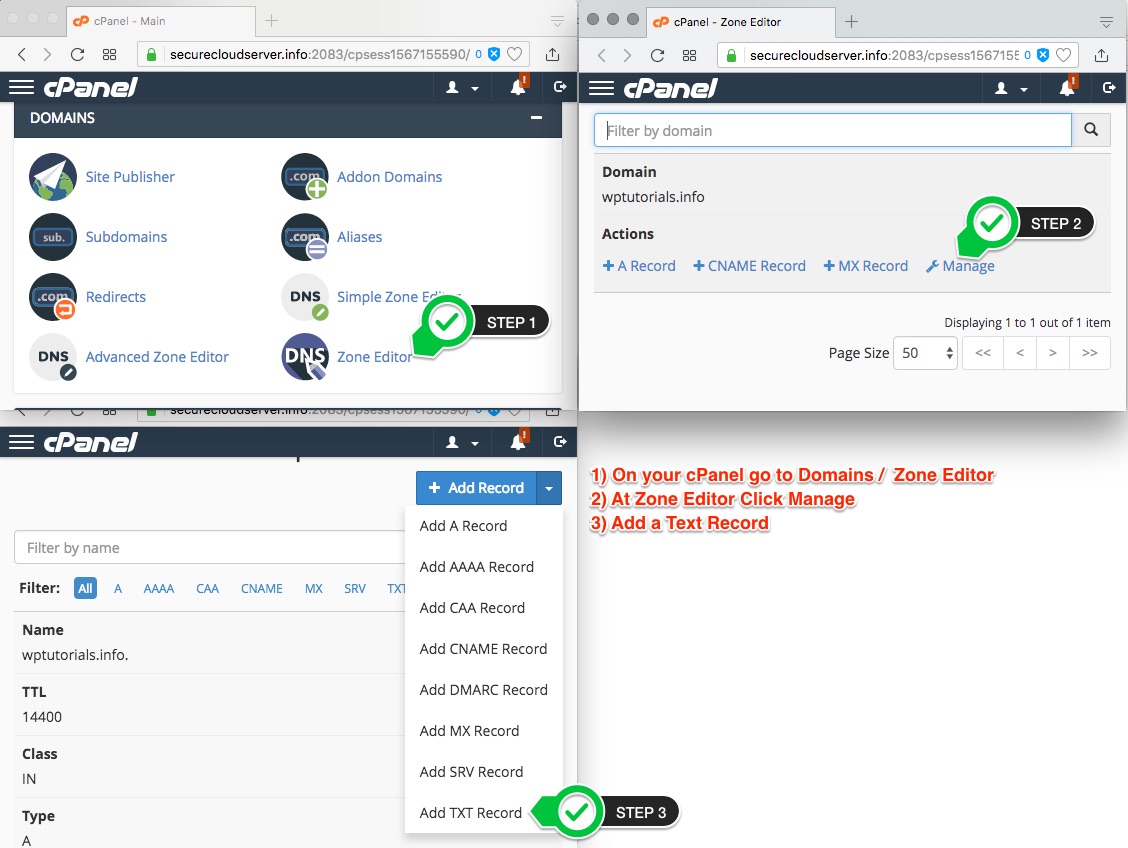Open tab list menu in Main browser
The width and height of the screenshot is (1128, 848).
558,22
